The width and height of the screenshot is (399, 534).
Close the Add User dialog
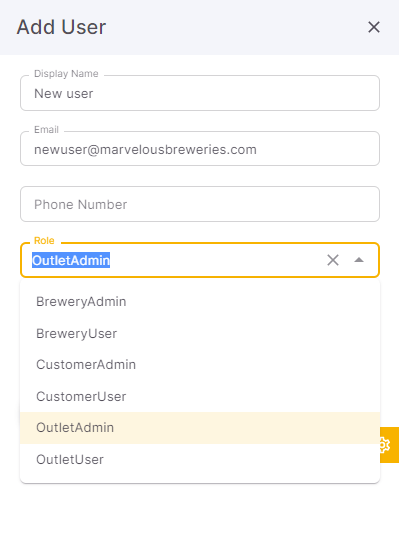pos(373,27)
